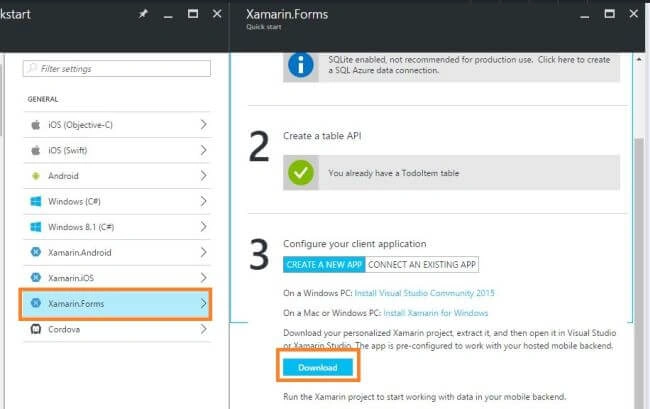Open Cordova via its chevron arrow
This screenshot has width=650, height=409.
pos(204,329)
